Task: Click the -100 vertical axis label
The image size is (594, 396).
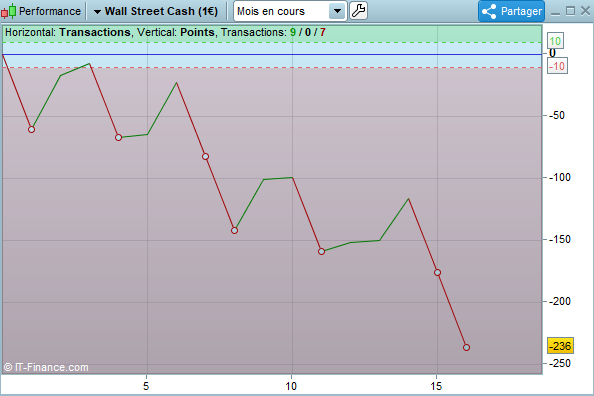Action: pos(560,177)
